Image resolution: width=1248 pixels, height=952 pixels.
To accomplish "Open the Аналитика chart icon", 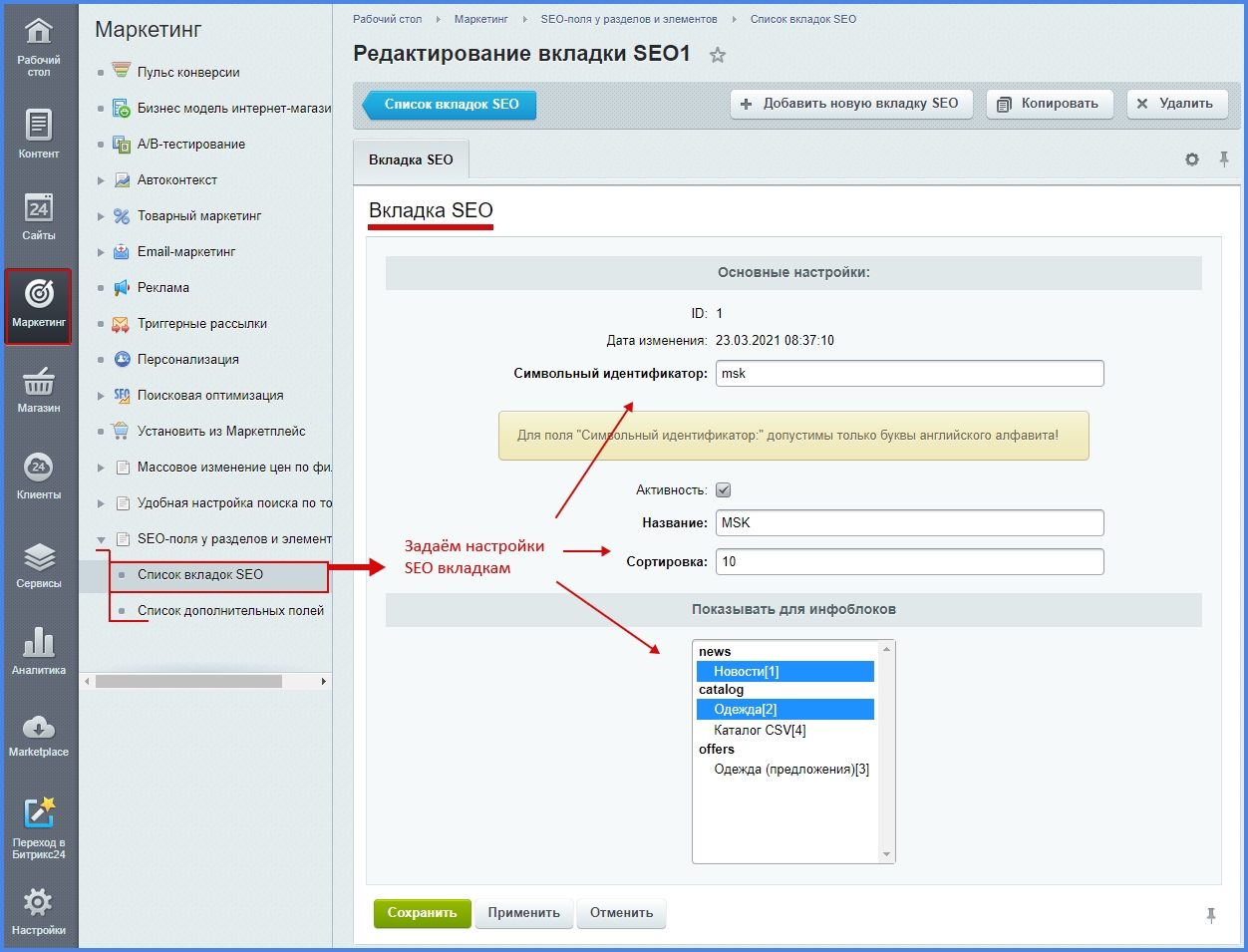I will pyautogui.click(x=39, y=649).
